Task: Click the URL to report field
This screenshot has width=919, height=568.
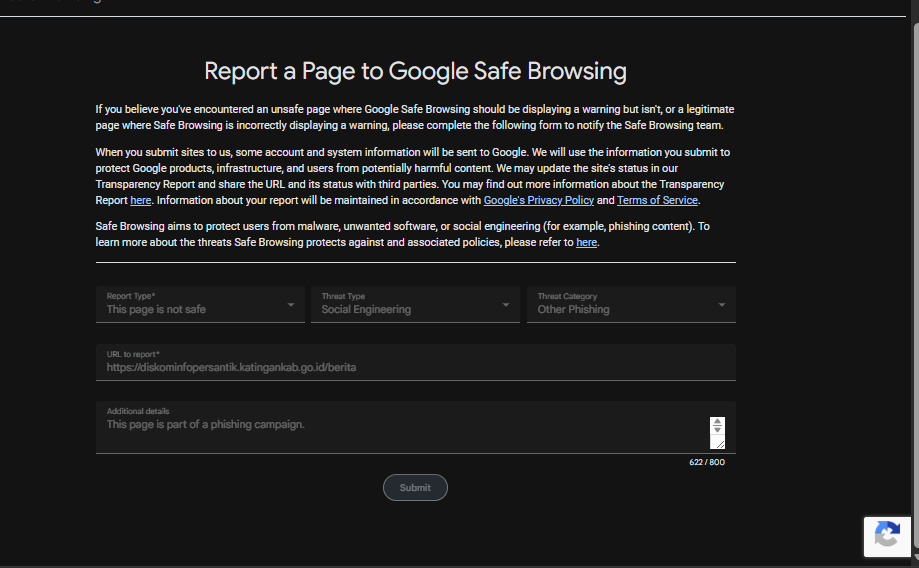Action: [416, 362]
